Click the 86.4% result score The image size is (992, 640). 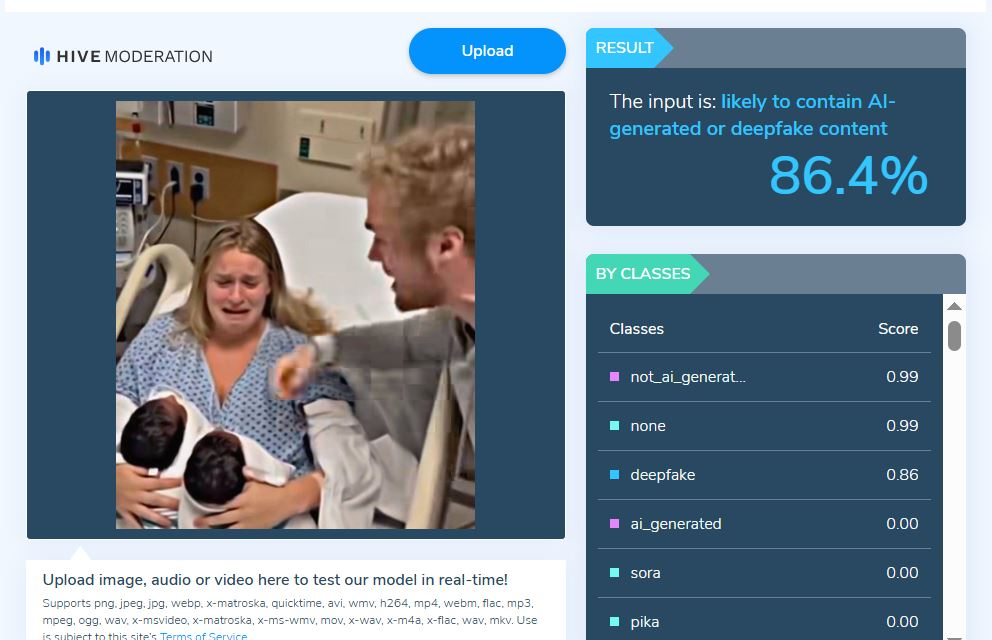tap(848, 176)
